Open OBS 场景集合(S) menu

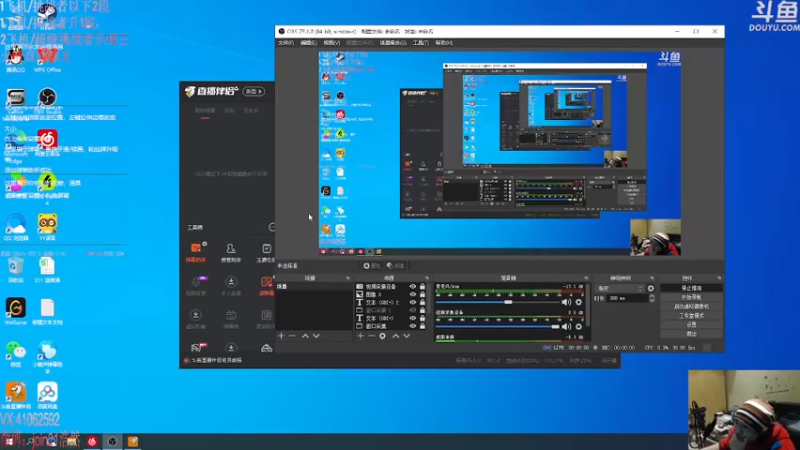[393, 43]
